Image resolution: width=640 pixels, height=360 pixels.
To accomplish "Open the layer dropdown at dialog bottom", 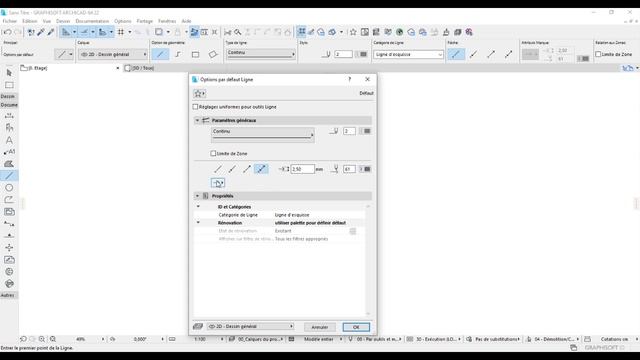I will (x=251, y=327).
